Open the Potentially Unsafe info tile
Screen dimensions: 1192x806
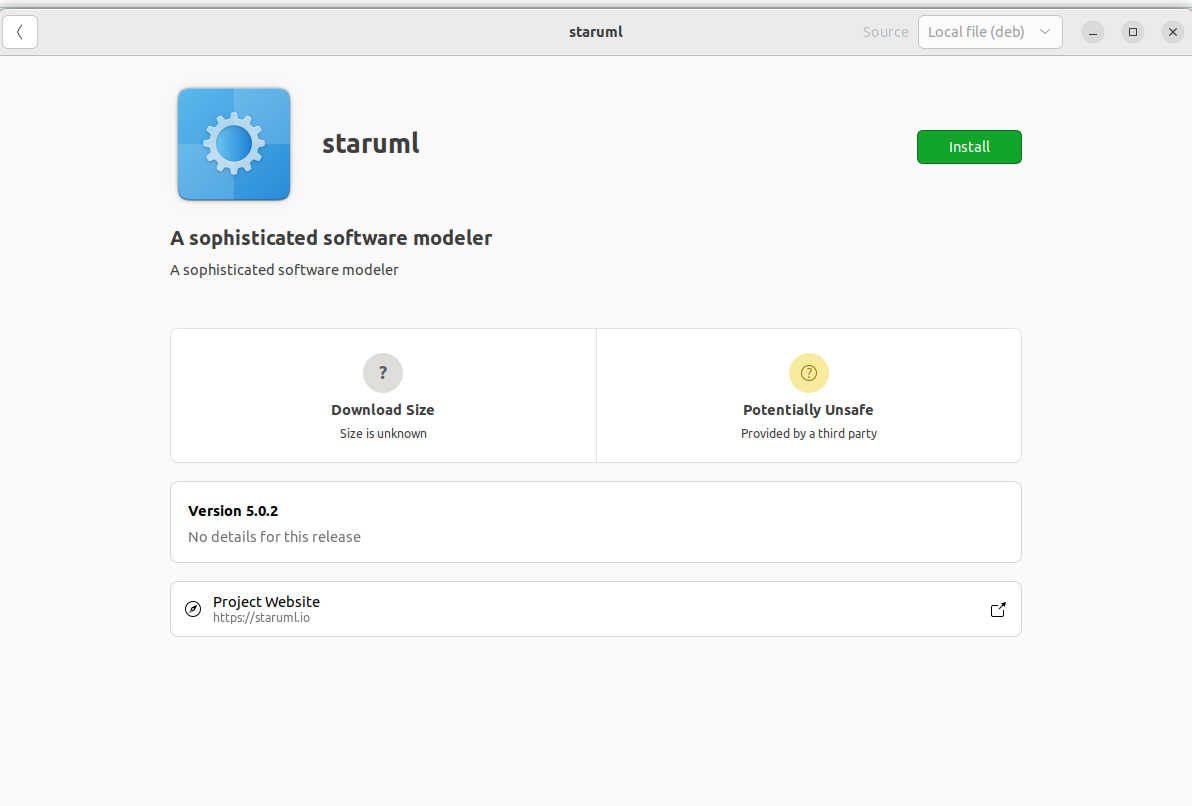click(809, 395)
